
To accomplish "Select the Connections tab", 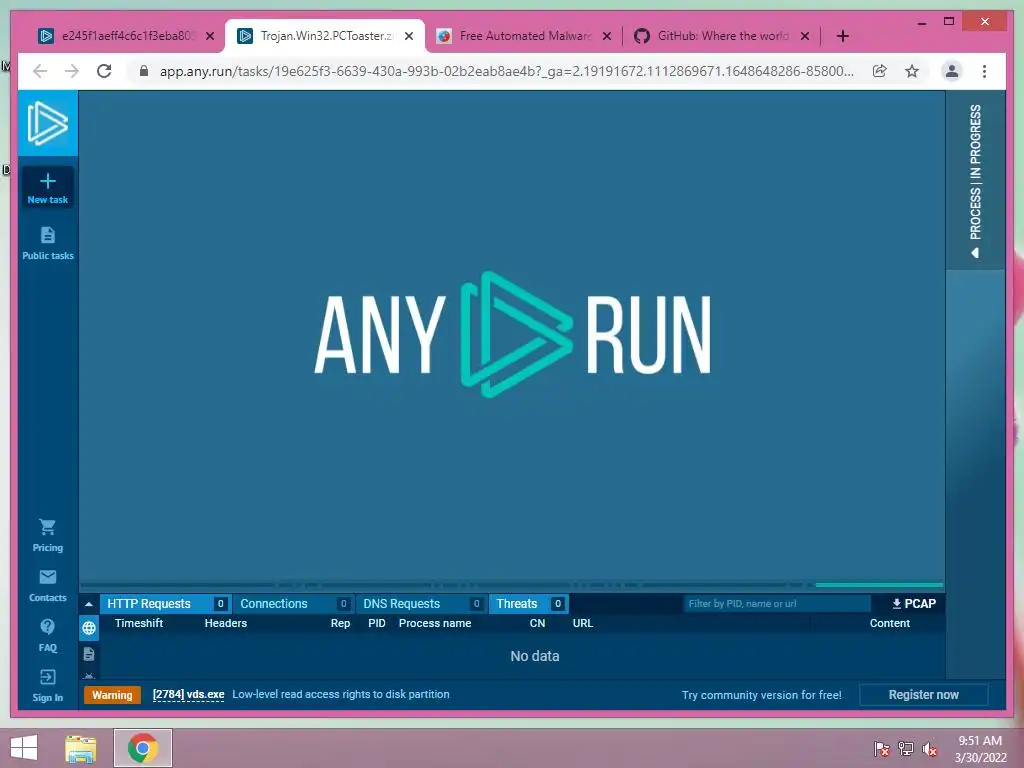I will click(x=293, y=603).
